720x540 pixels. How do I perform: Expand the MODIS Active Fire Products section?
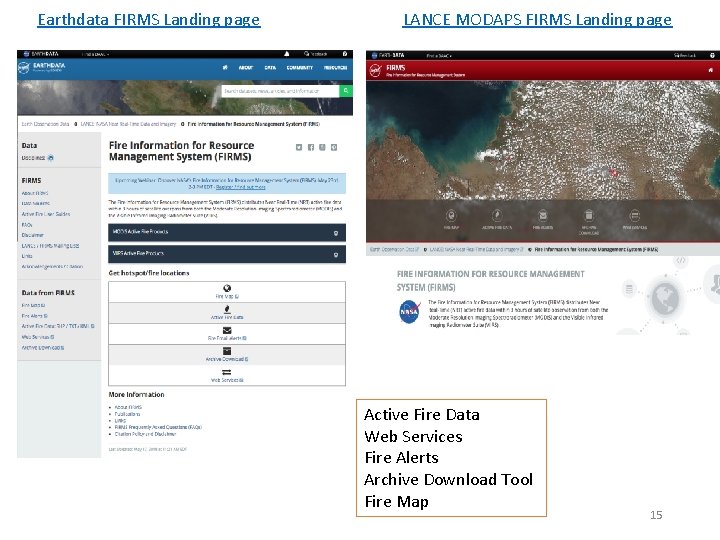pos(227,232)
